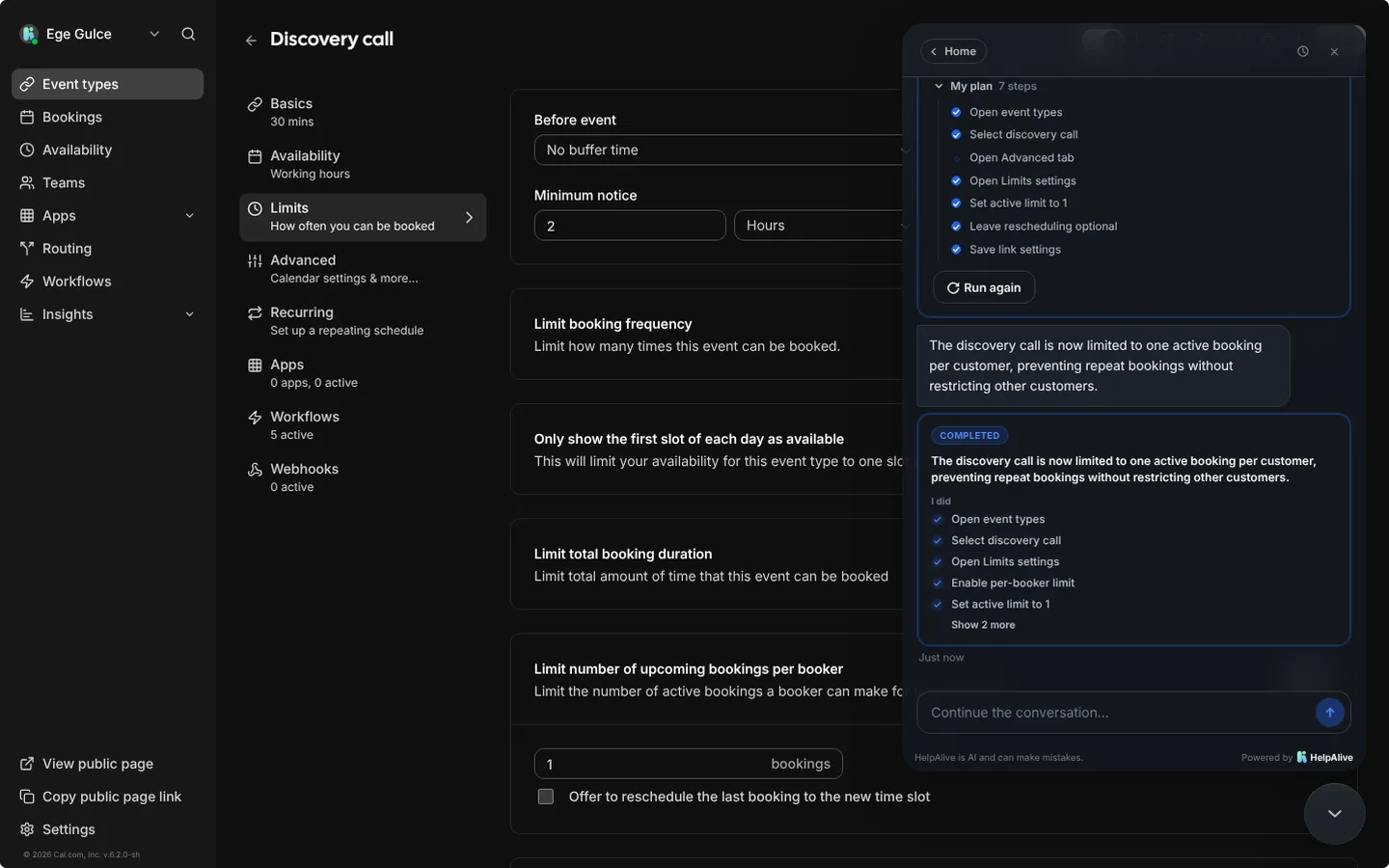
Task: Click Show 2 more in completed summary
Action: pos(983,625)
